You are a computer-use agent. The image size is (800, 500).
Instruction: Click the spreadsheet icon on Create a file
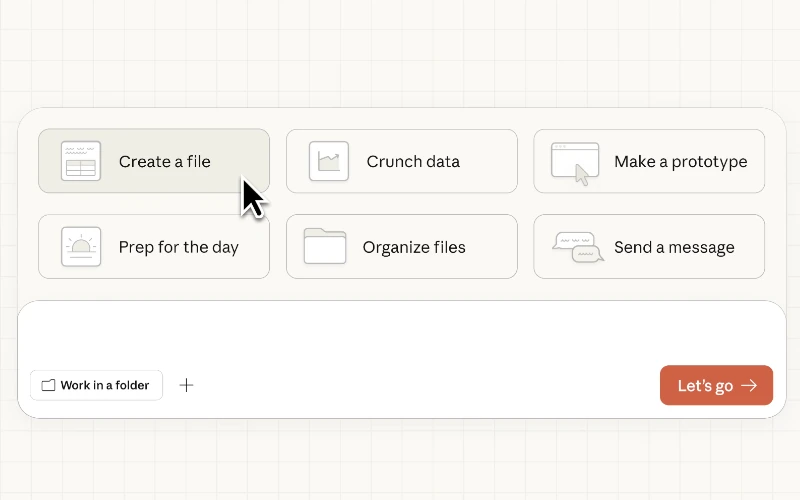(81, 161)
